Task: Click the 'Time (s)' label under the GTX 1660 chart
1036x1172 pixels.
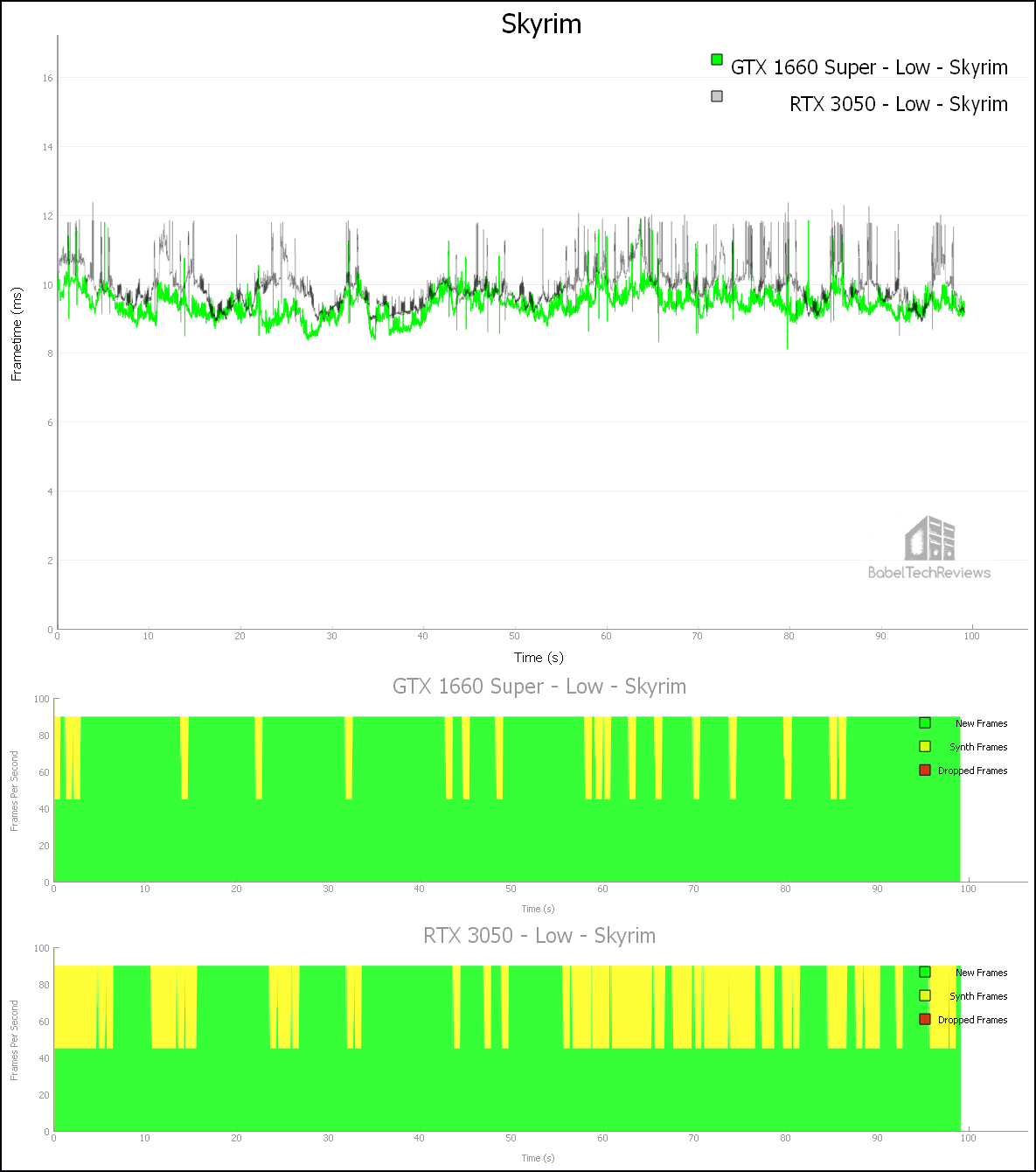Action: click(538, 909)
